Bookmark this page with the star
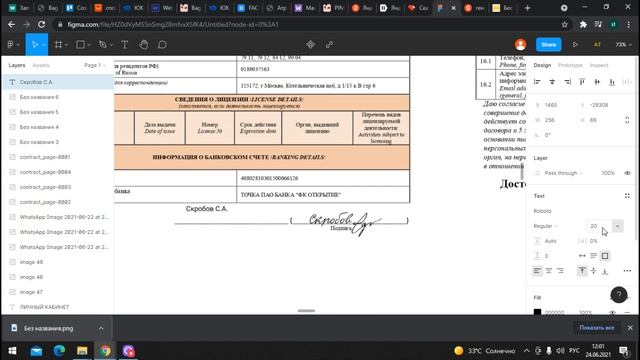640x360 pixels. tap(564, 24)
